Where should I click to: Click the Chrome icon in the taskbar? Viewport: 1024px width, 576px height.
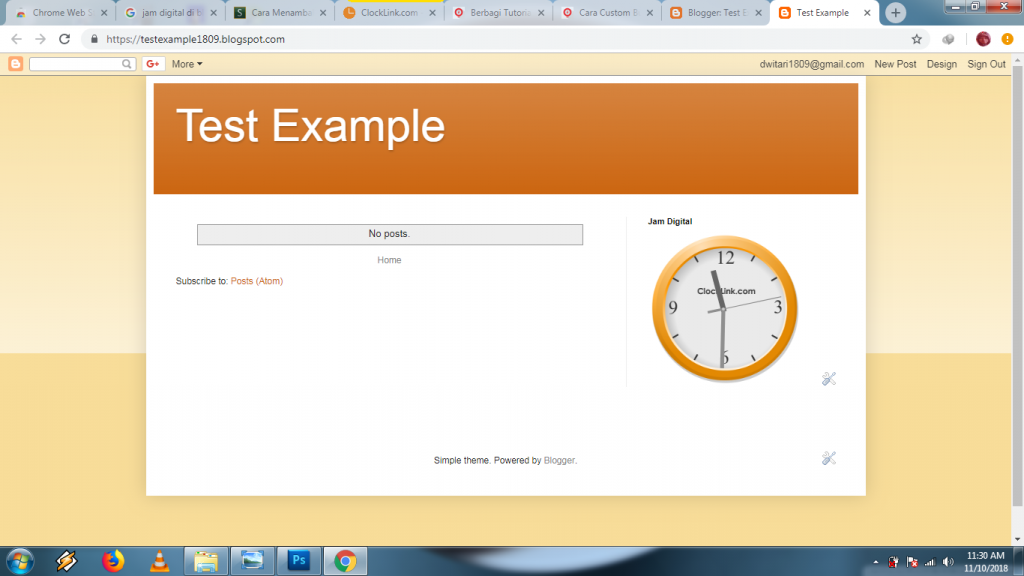(x=345, y=561)
